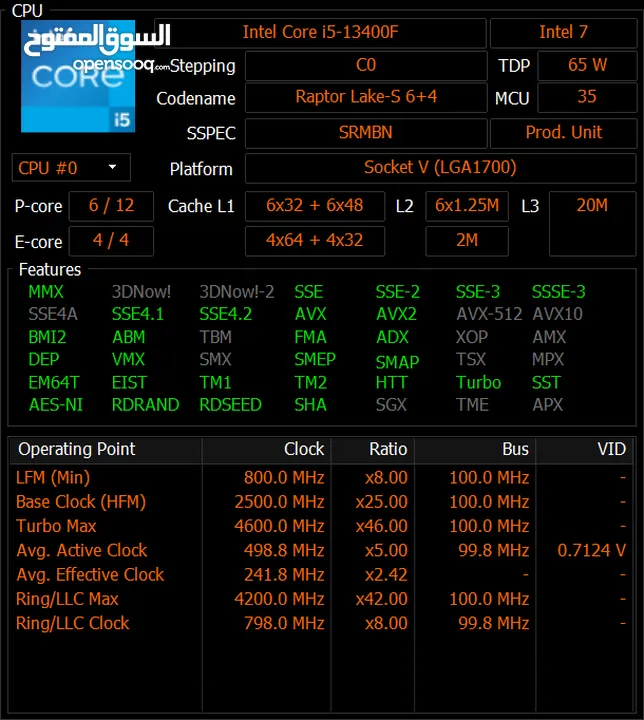Image resolution: width=644 pixels, height=720 pixels.
Task: Click the SSE4.1 feature label
Action: click(138, 315)
